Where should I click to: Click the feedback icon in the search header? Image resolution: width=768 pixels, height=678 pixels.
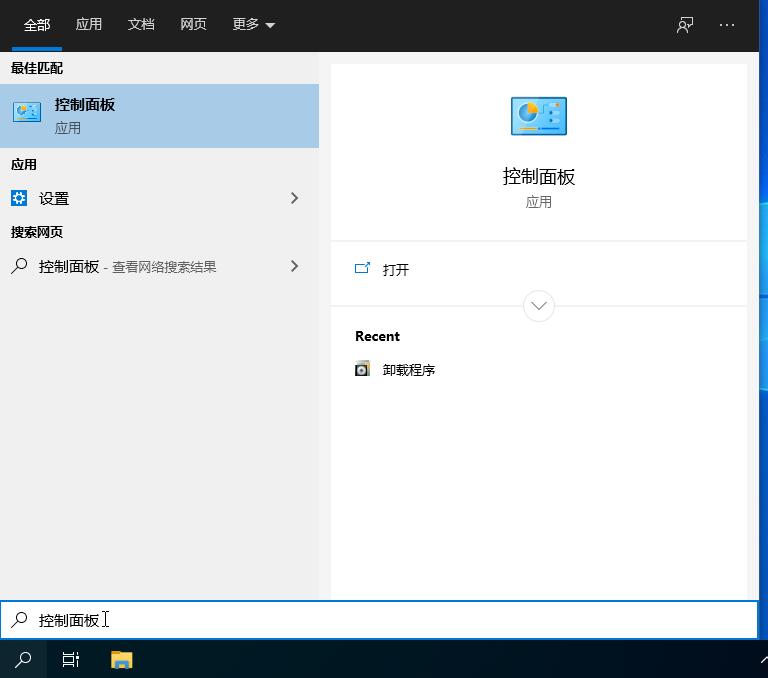coord(685,25)
